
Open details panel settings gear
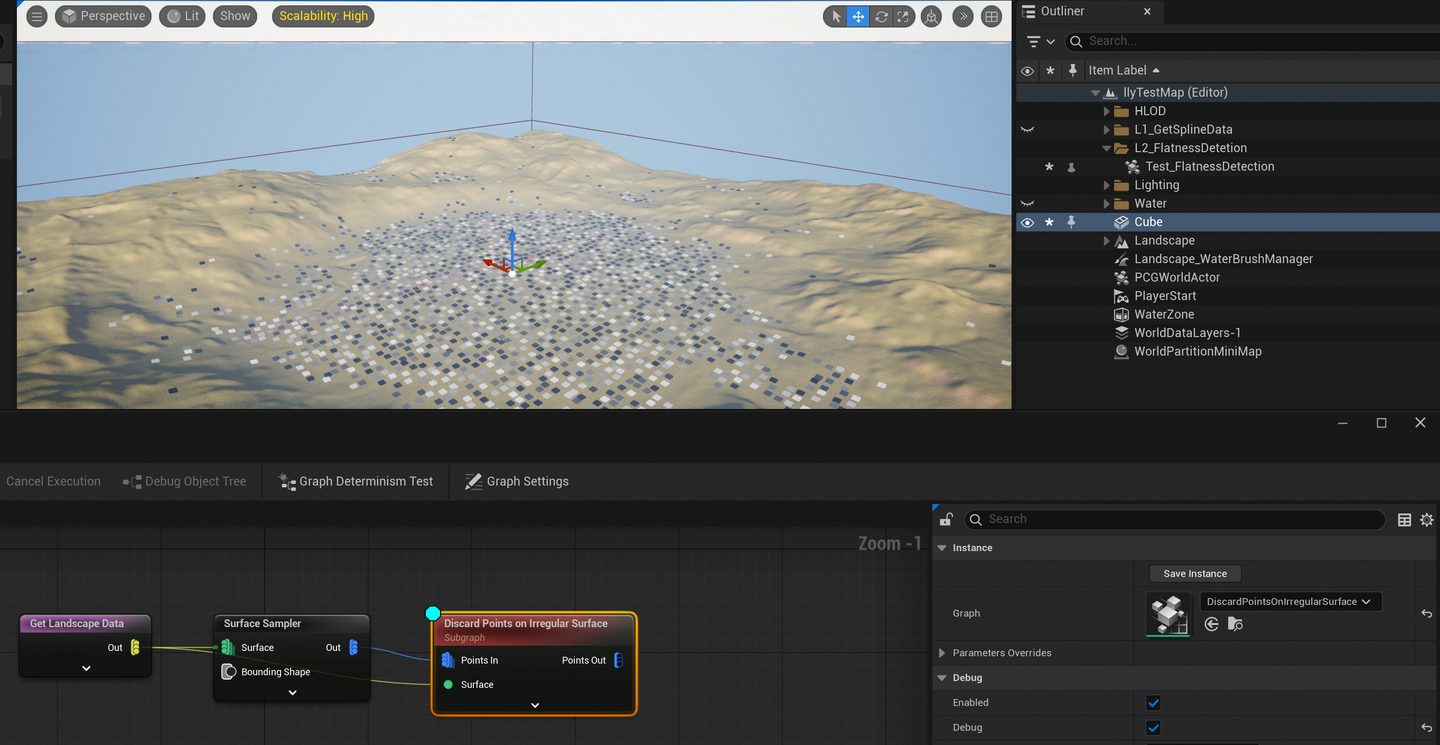[1426, 519]
